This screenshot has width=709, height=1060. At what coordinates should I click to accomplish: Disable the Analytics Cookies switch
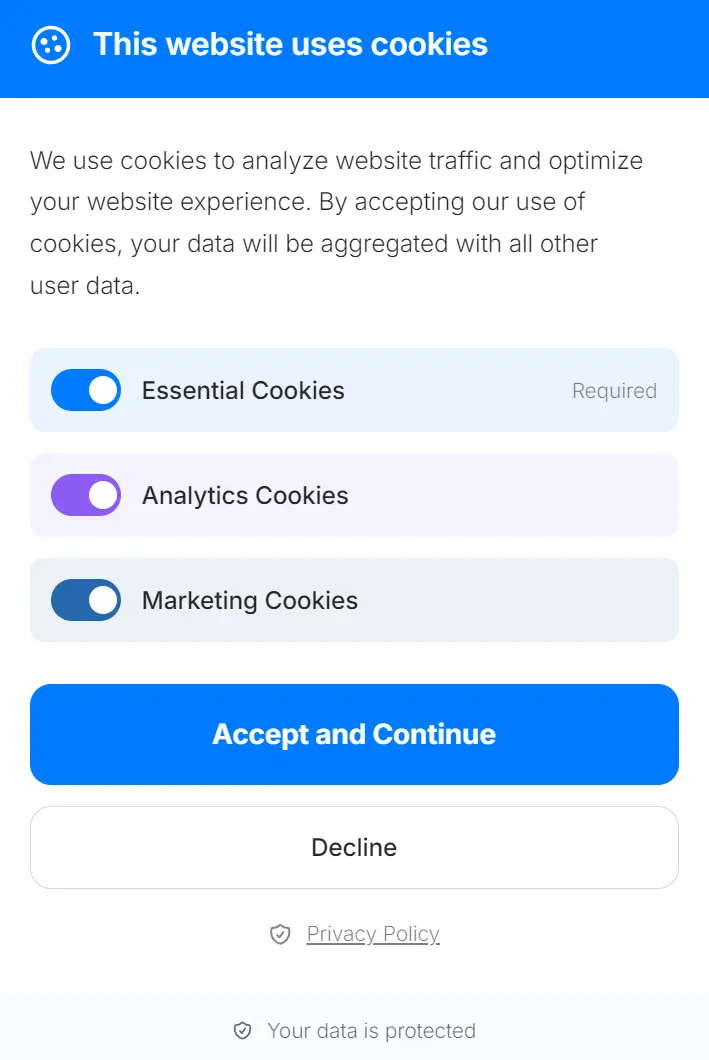pos(86,495)
